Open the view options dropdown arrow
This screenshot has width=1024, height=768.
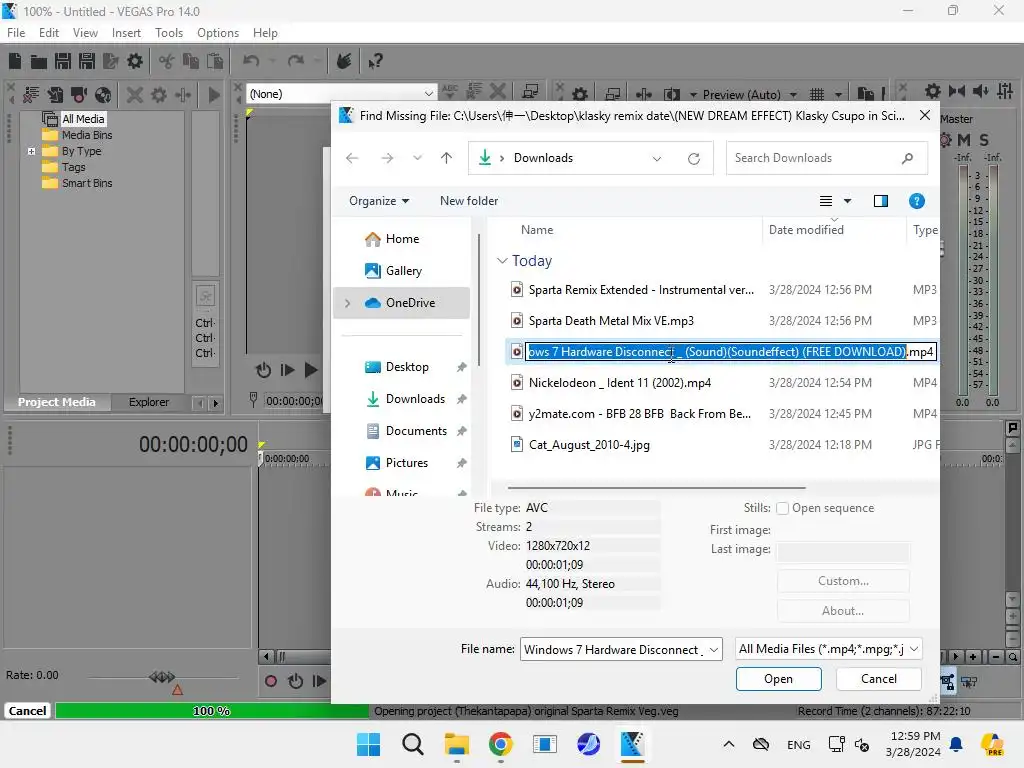coord(847,201)
